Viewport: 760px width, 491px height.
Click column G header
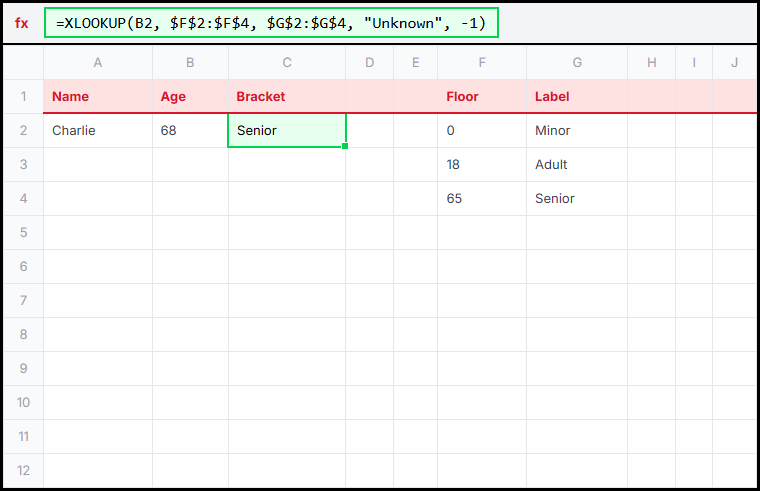[577, 63]
